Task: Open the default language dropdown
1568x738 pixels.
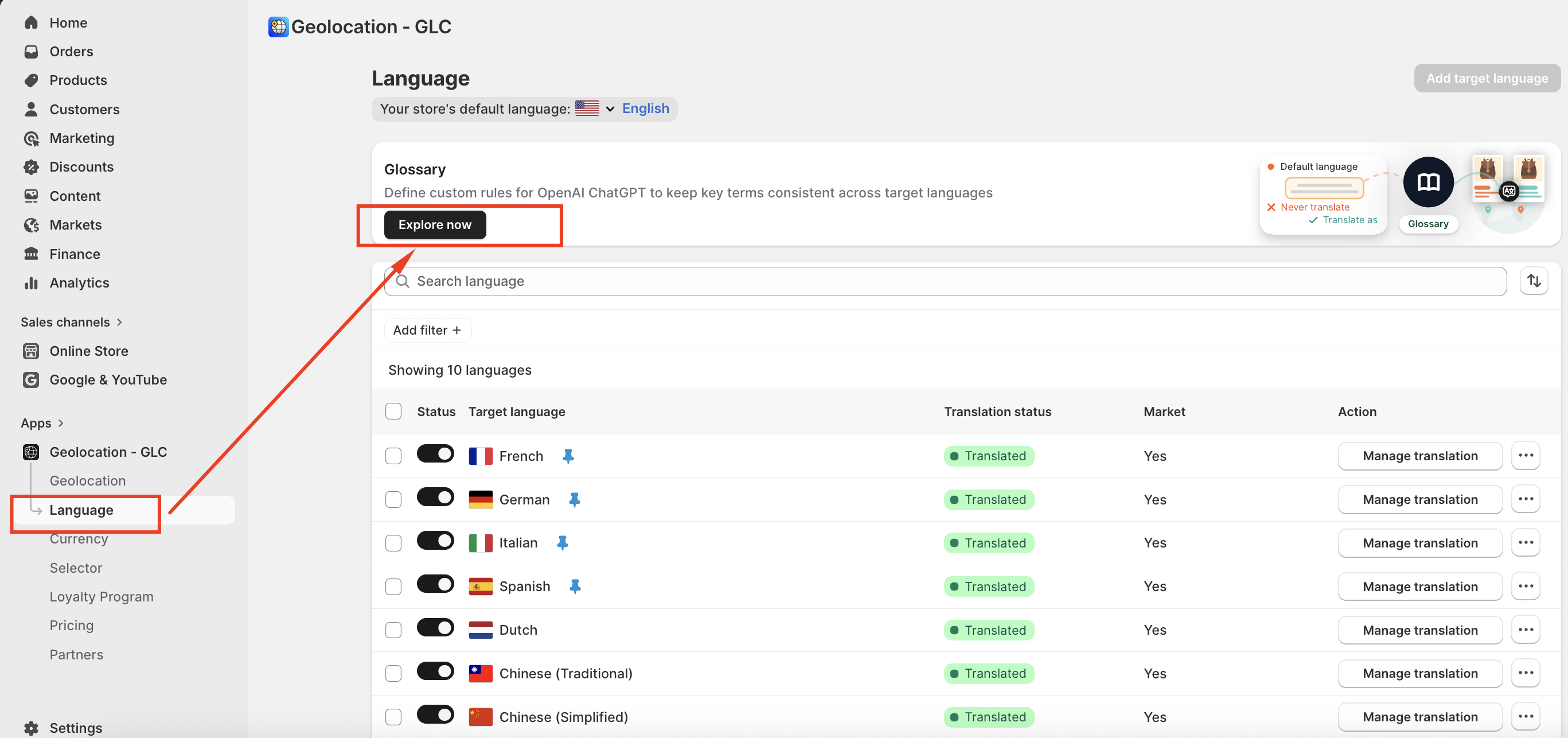Action: pyautogui.click(x=609, y=109)
